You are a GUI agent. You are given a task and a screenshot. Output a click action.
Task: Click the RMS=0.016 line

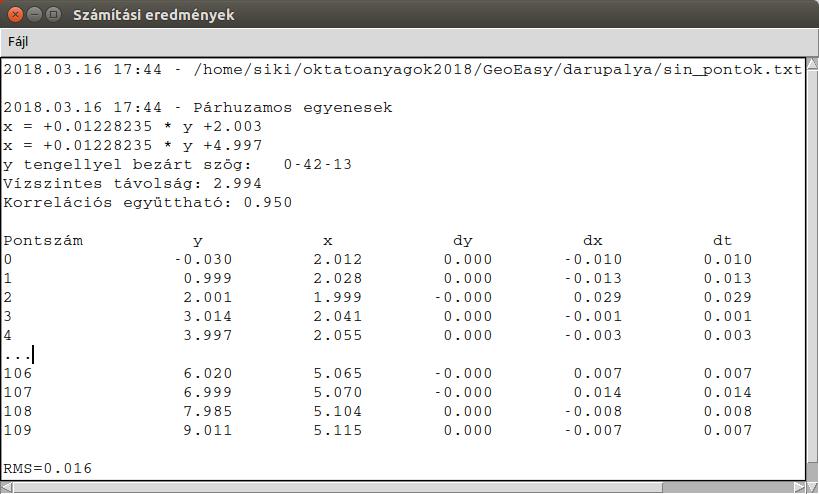pos(48,468)
